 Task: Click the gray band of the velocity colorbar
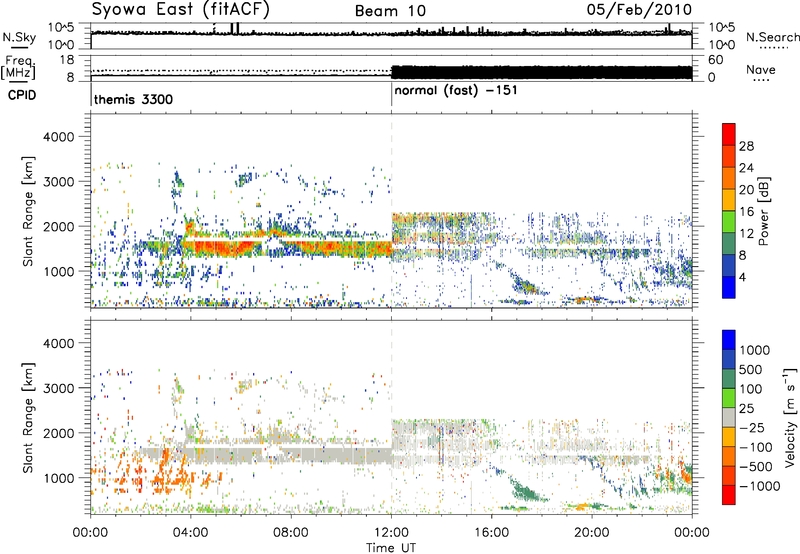coord(729,417)
